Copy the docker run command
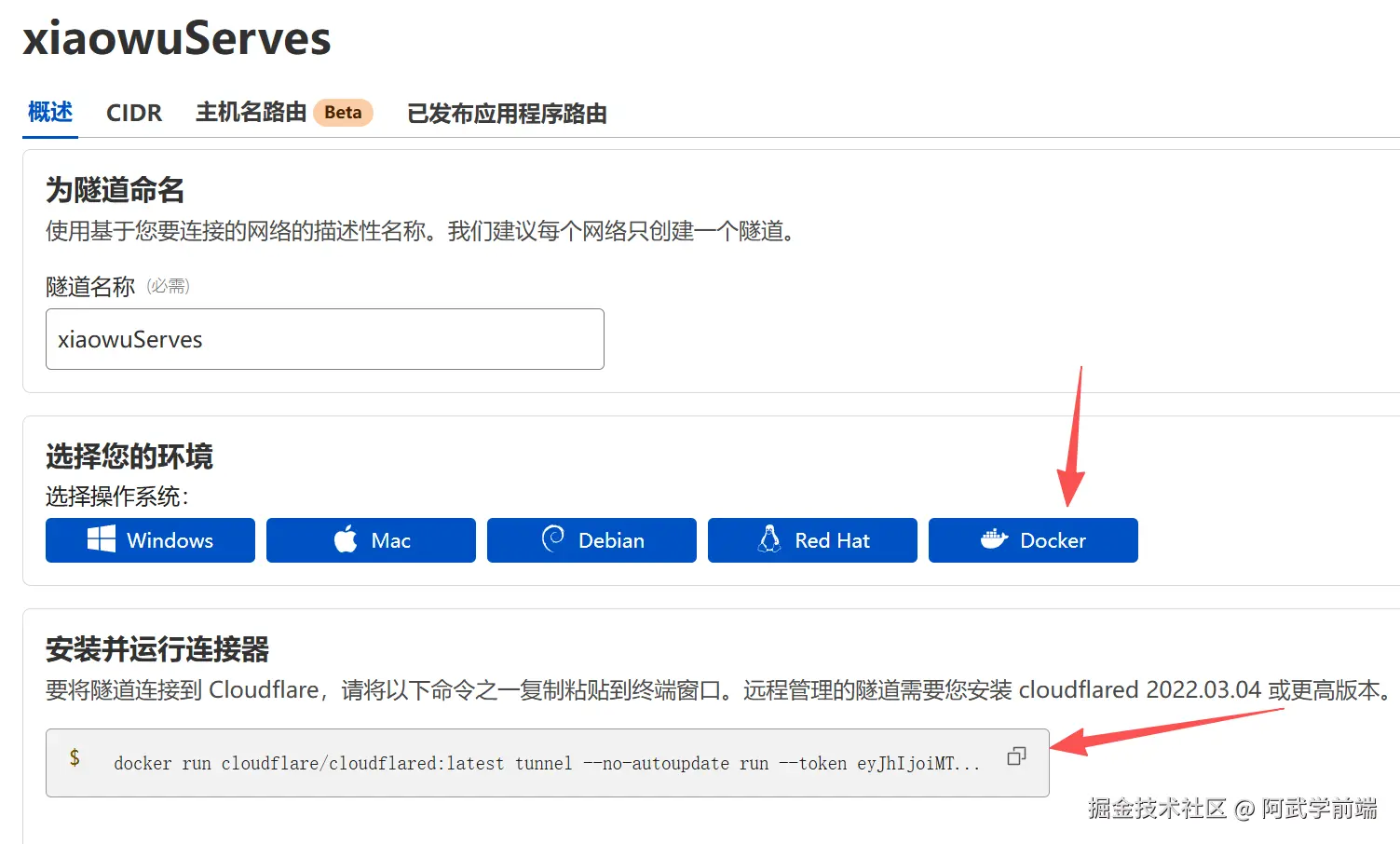The image size is (1400, 844). point(1016,756)
